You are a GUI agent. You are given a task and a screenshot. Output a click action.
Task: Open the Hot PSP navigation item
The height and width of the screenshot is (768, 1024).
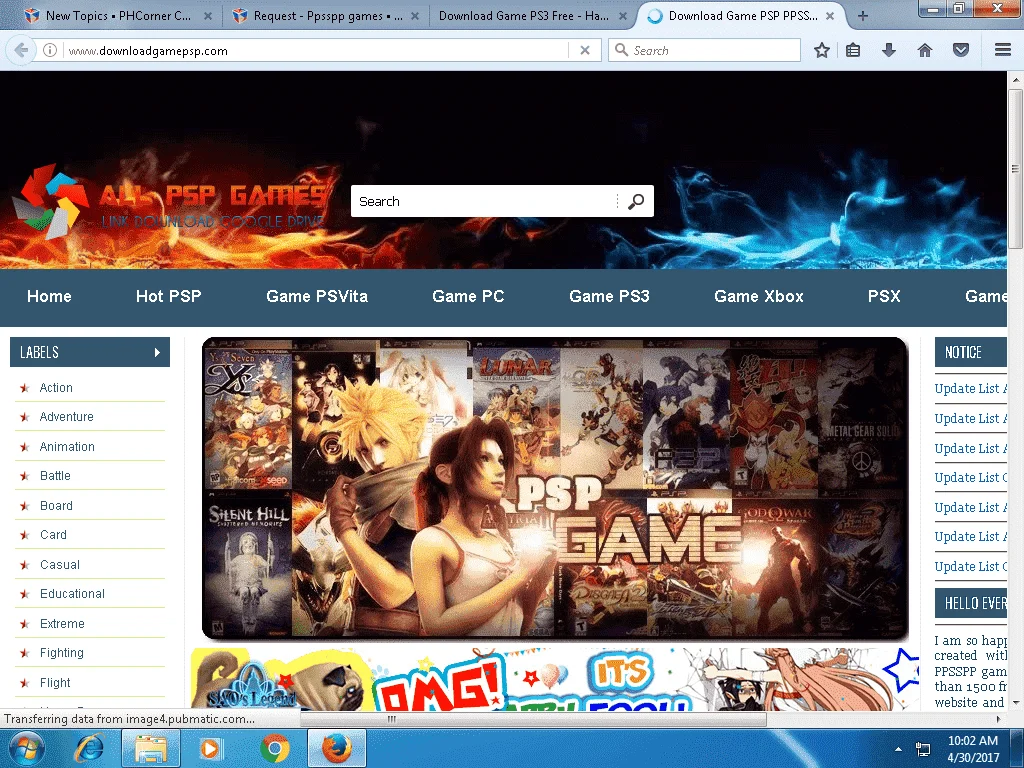(x=168, y=296)
